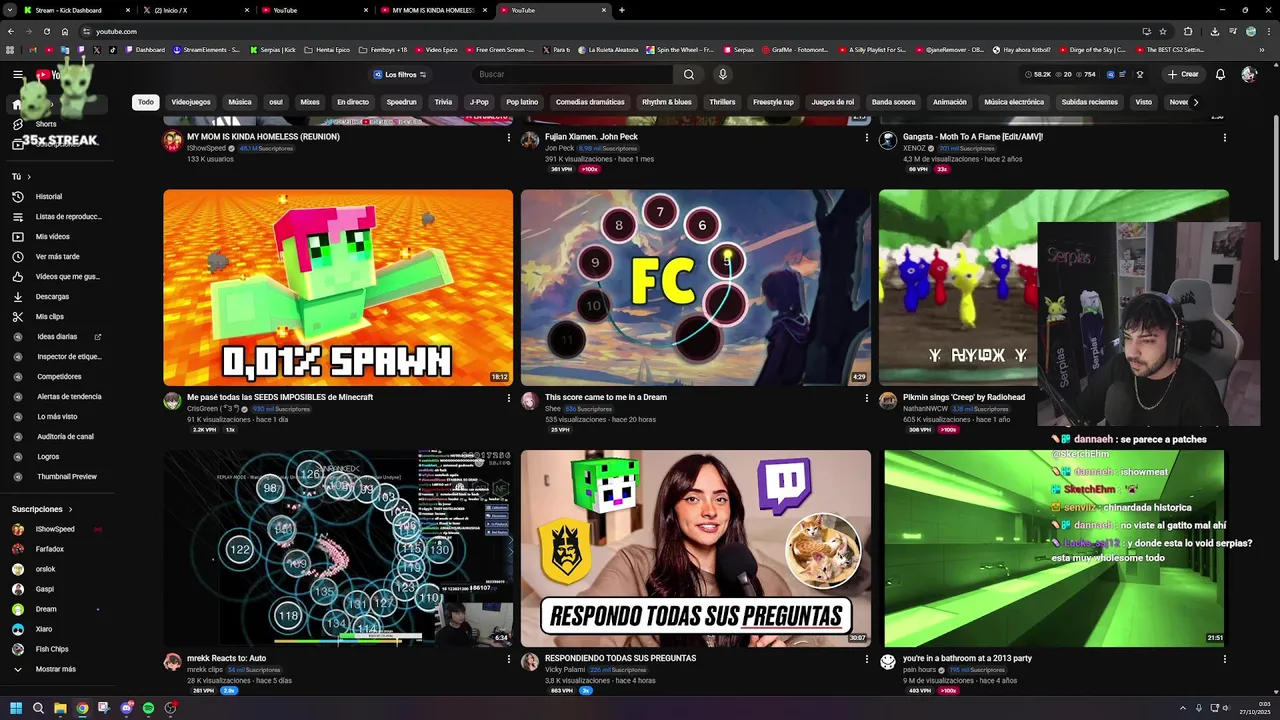Image resolution: width=1280 pixels, height=720 pixels.
Task: Expand Suscripciones section header
Action: coord(42,509)
